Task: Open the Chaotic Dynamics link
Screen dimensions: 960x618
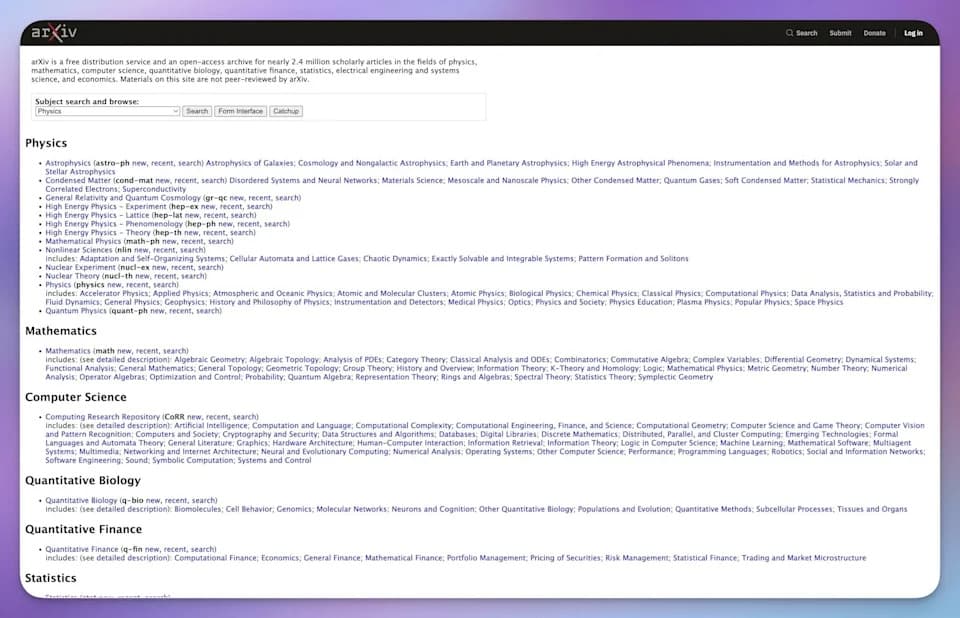Action: tap(395, 258)
